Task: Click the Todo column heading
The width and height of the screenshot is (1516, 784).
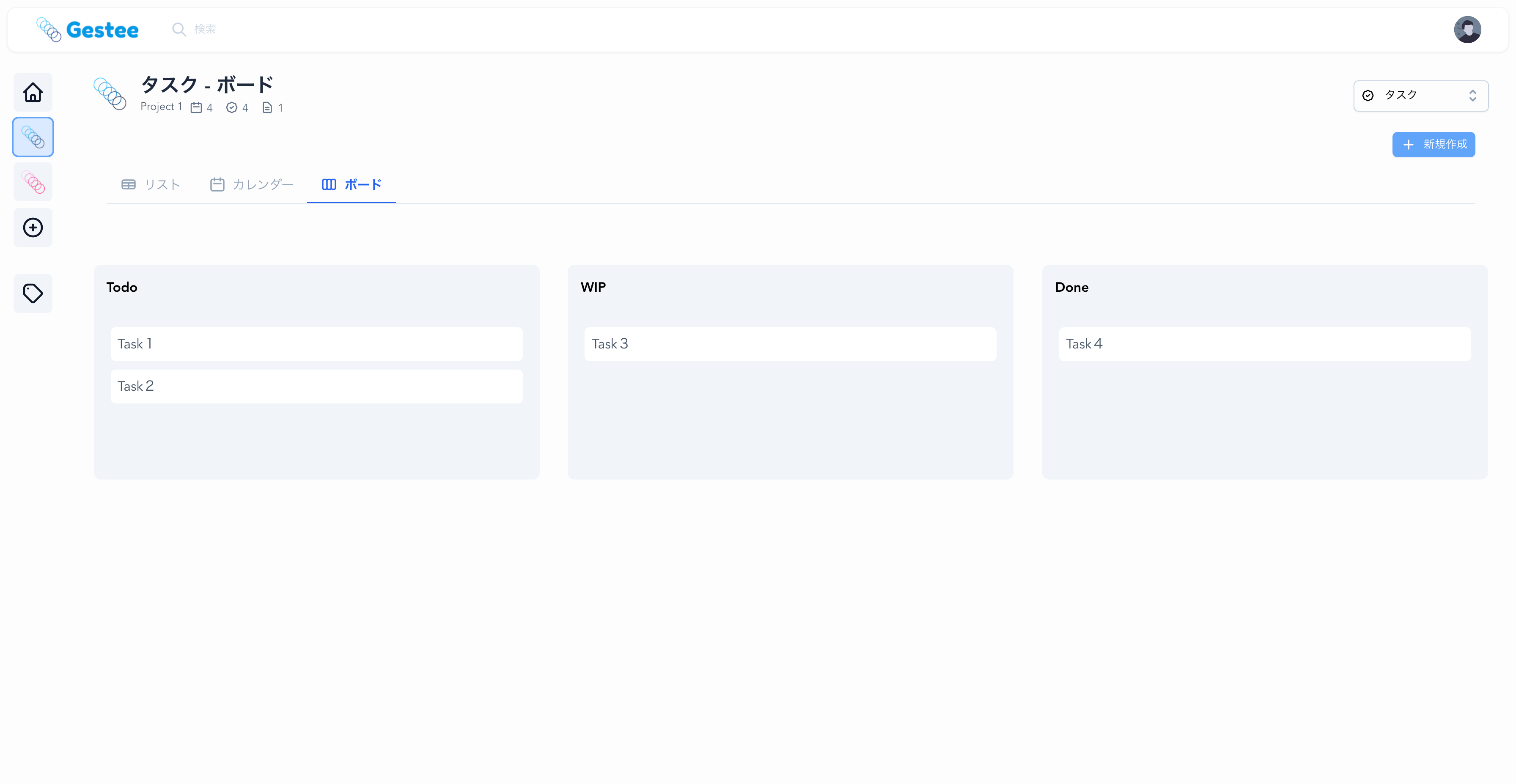Action: click(x=122, y=288)
